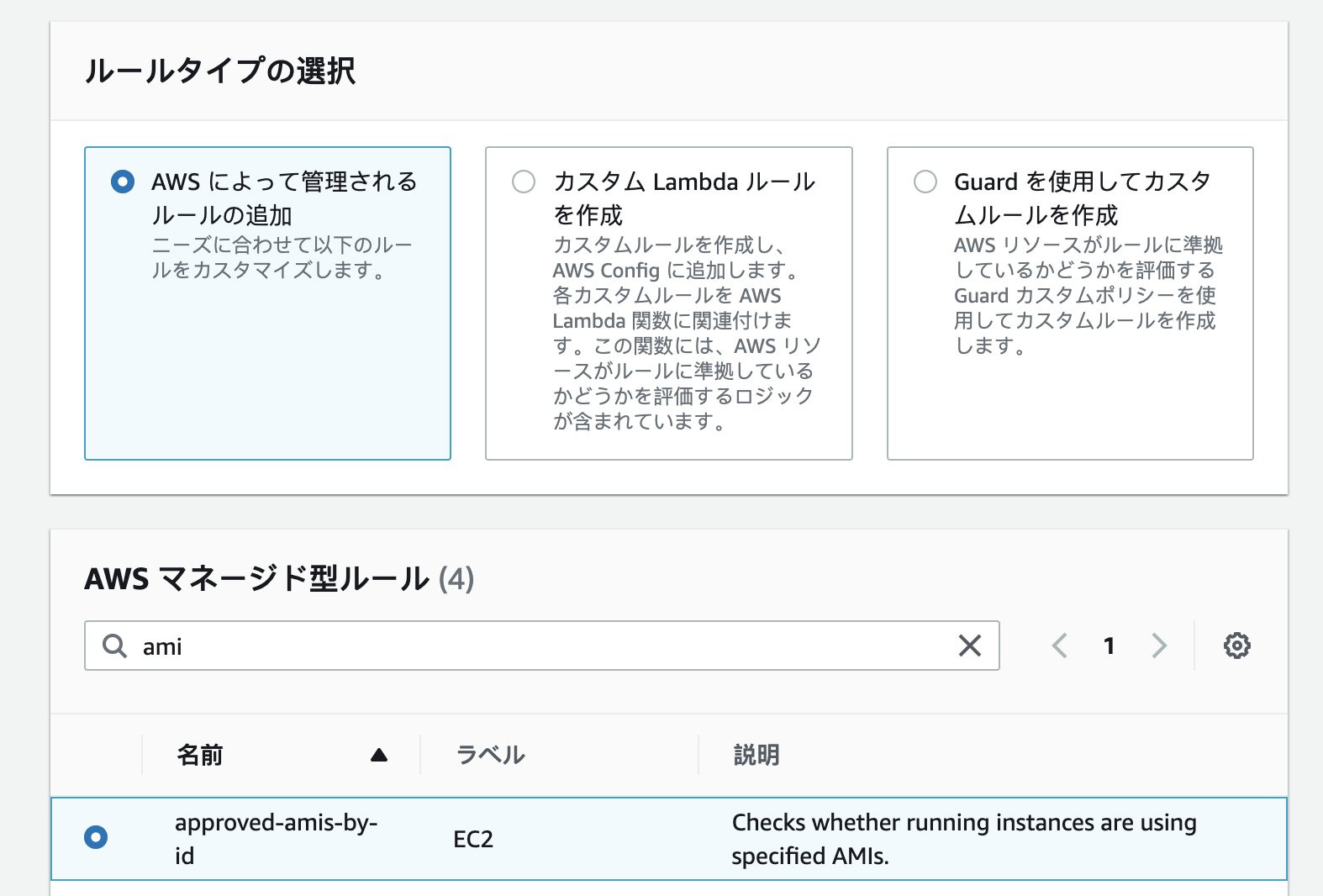
Task: Open table preferences gear icon
Action: tap(1236, 646)
